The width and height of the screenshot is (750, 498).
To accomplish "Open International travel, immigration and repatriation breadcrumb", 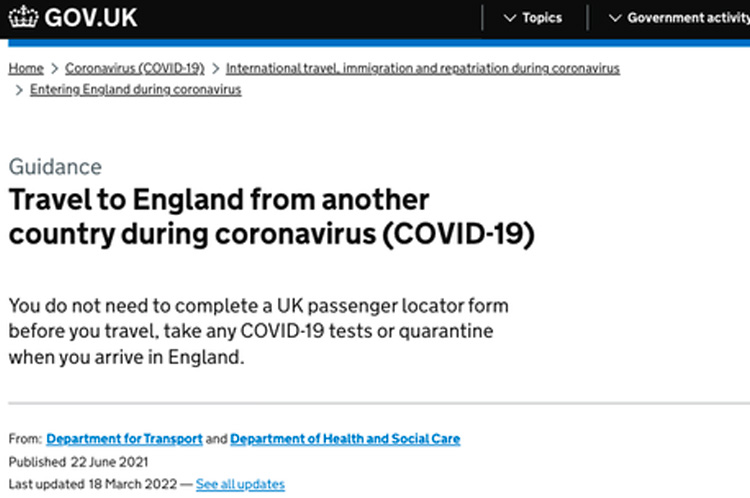I will 423,68.
